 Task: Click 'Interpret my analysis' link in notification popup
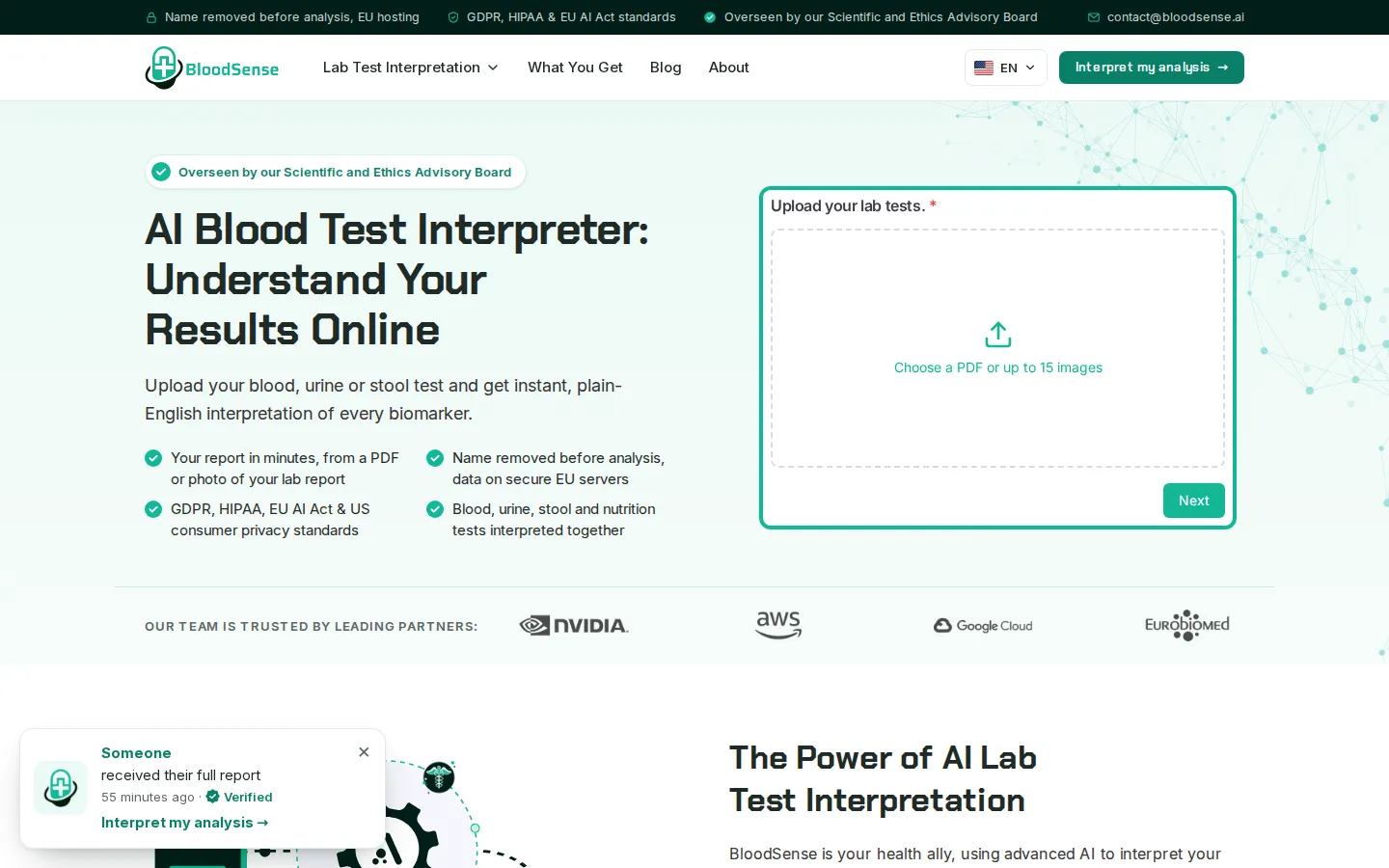pyautogui.click(x=185, y=823)
